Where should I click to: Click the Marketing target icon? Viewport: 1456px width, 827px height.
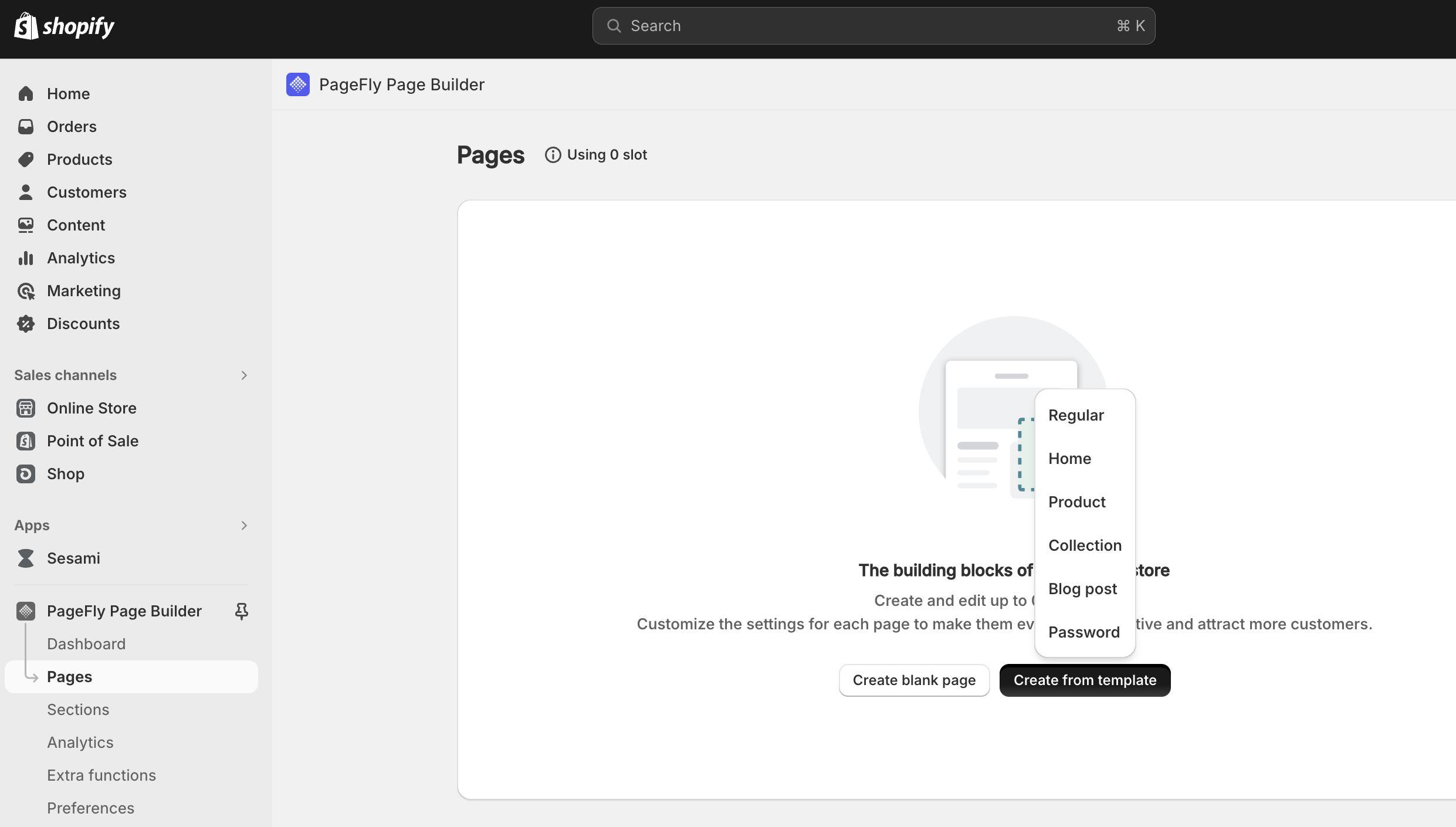[x=26, y=291]
